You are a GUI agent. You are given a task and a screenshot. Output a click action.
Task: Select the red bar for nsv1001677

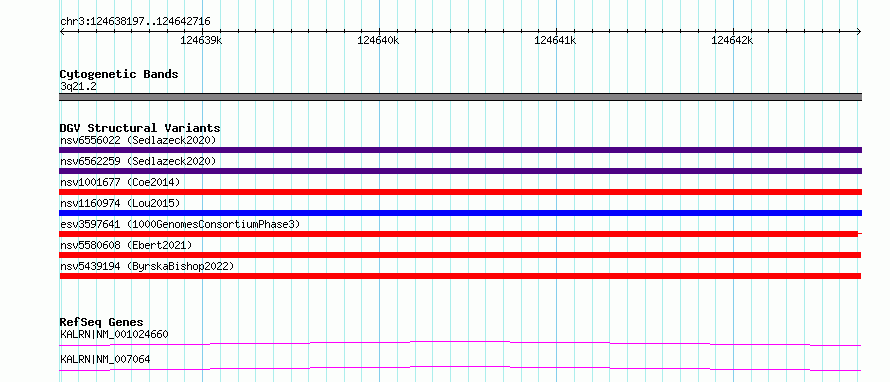tap(460, 192)
